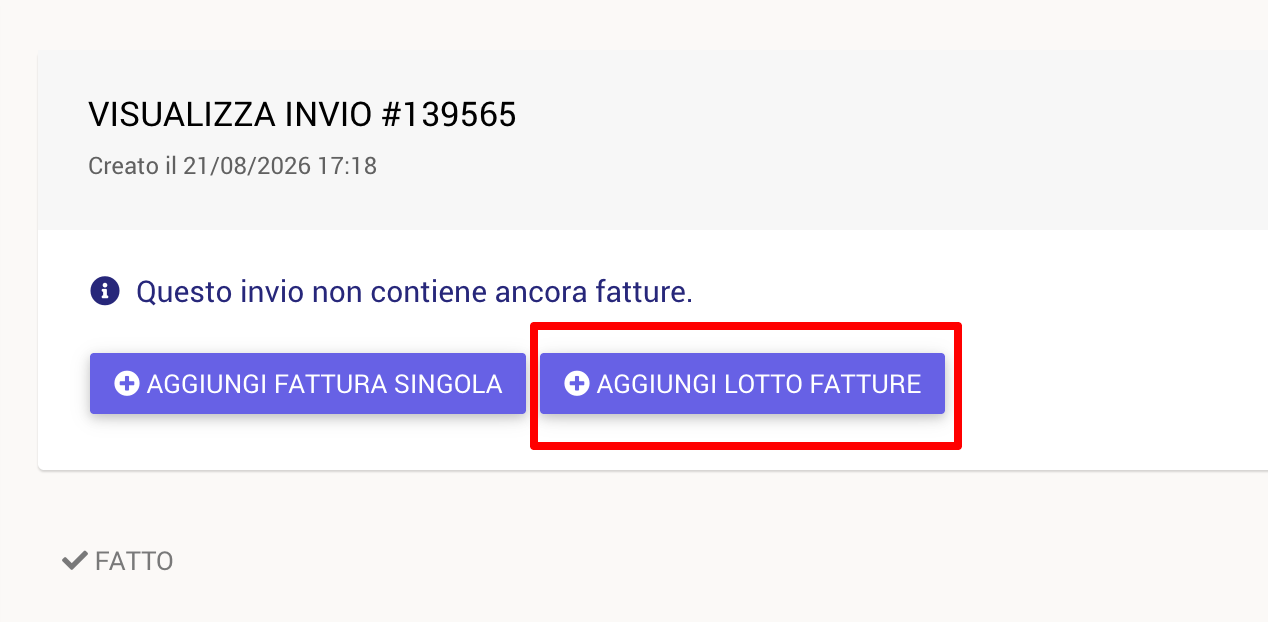Click the gray tick next to the Fatto label
The width and height of the screenshot is (1268, 622).
click(75, 561)
